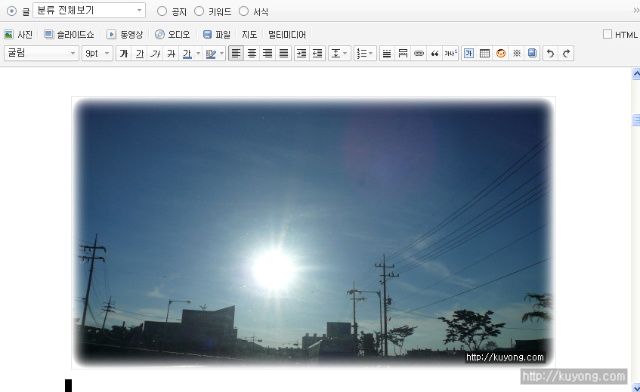Click the line spacing icon
Image resolution: width=640 pixels, height=392 pixels.
(x=336, y=53)
